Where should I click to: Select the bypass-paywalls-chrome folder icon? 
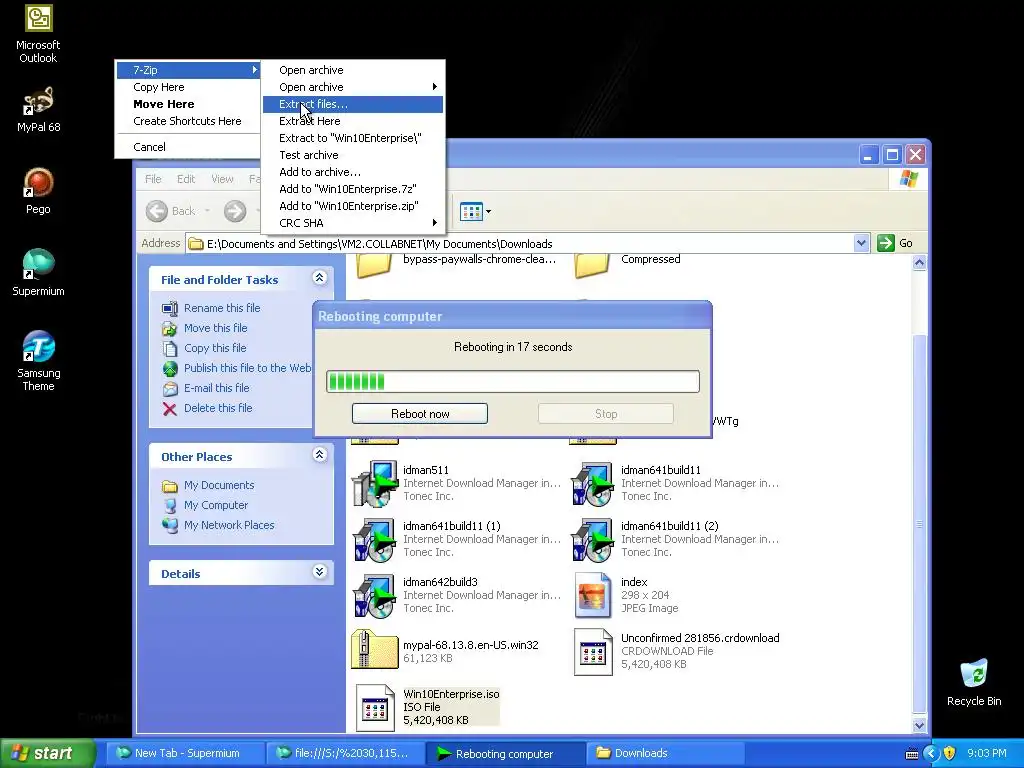(374, 266)
